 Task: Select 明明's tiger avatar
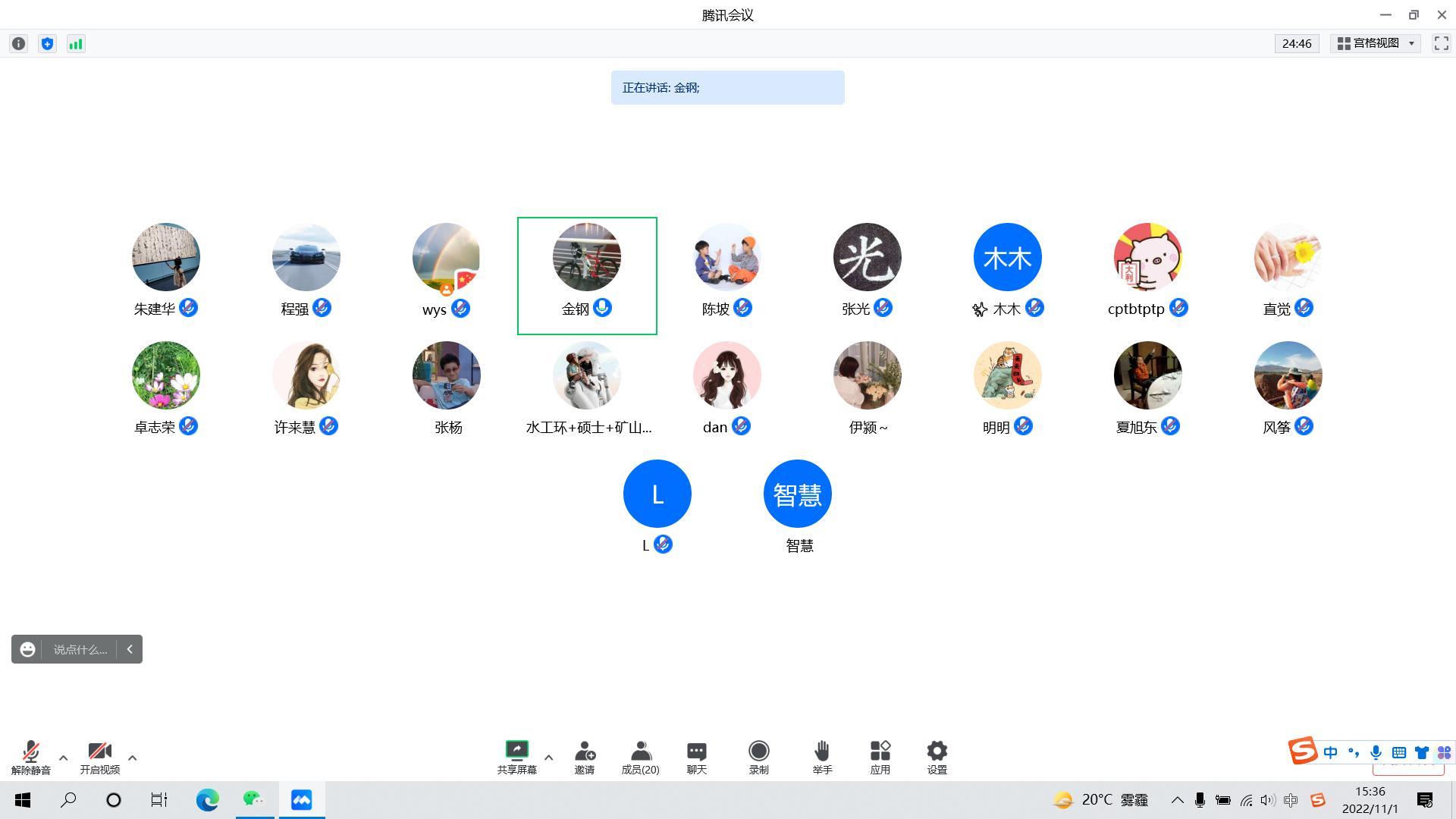(x=1008, y=375)
